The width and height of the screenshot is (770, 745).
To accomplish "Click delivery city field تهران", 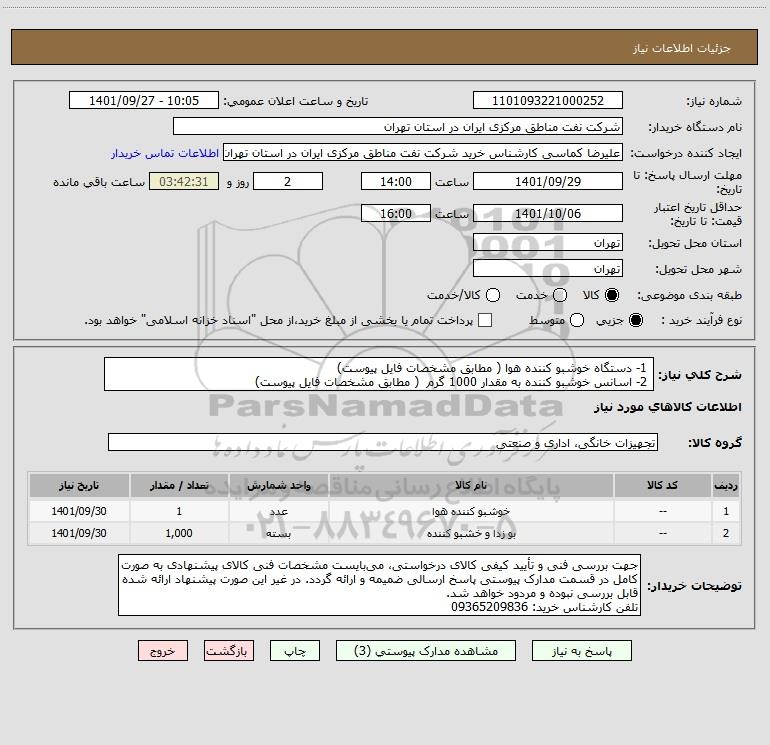I will pos(548,268).
